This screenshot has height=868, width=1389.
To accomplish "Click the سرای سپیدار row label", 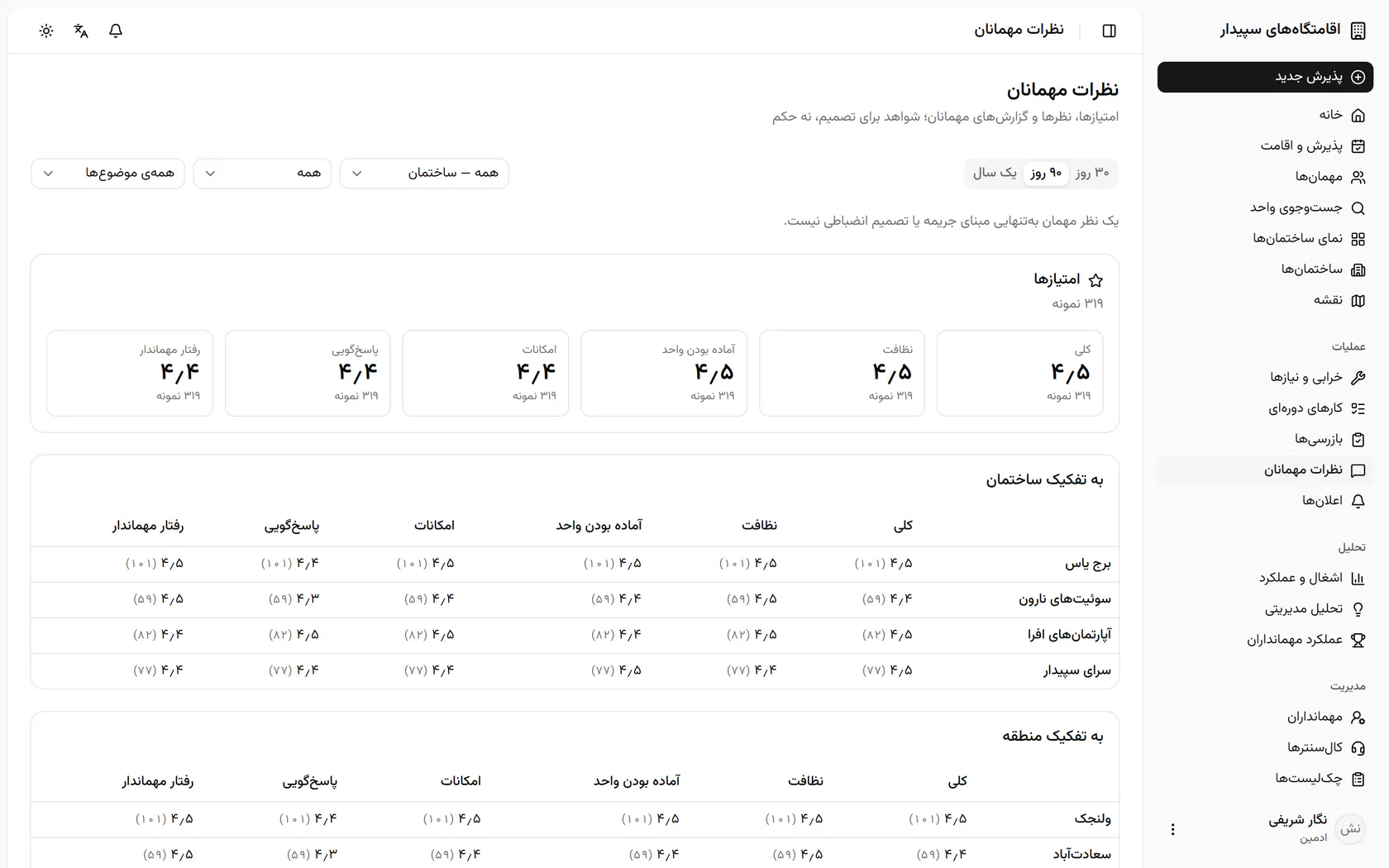I will [1077, 670].
